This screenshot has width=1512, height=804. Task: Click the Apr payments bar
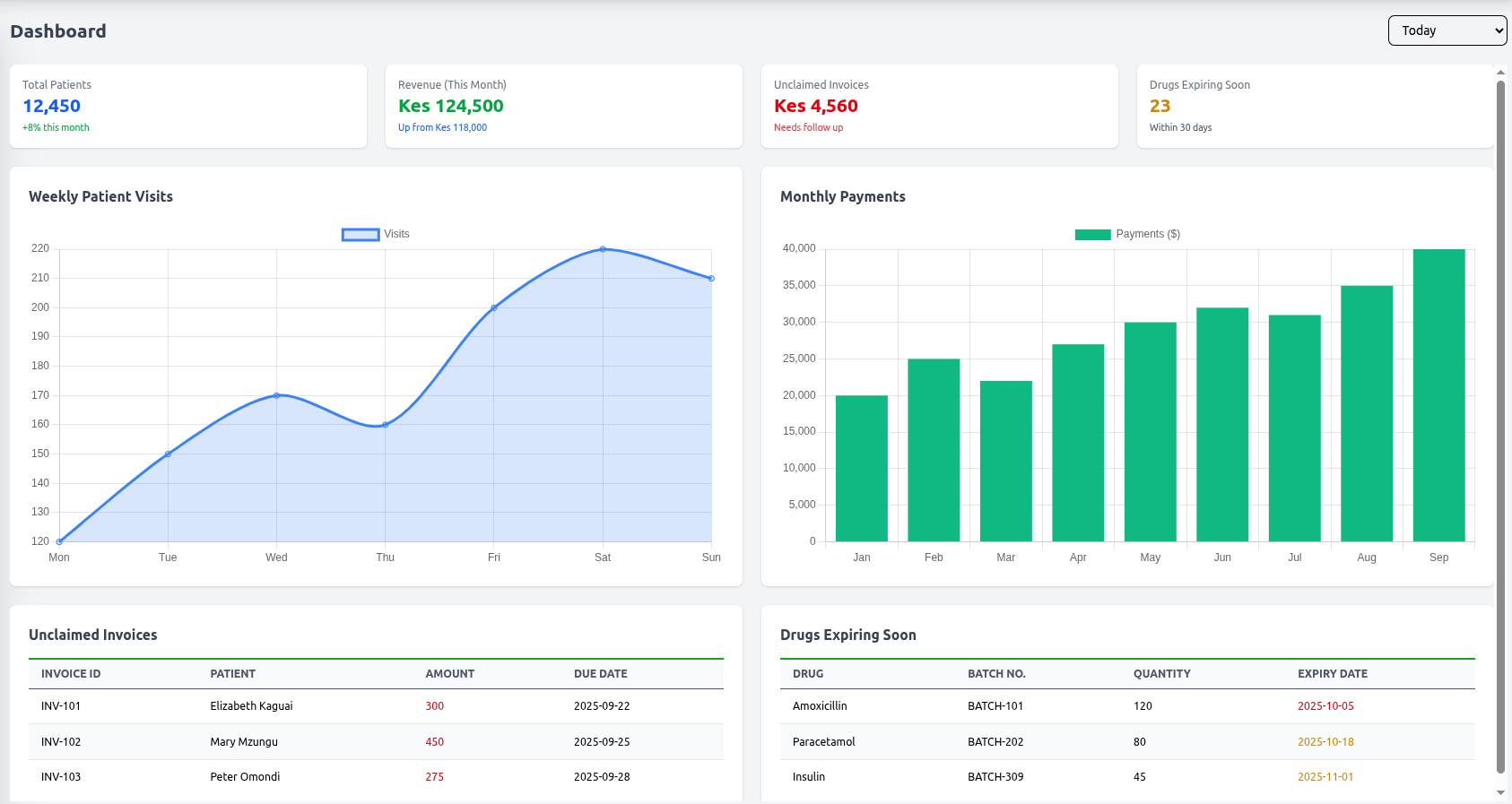coord(1078,443)
